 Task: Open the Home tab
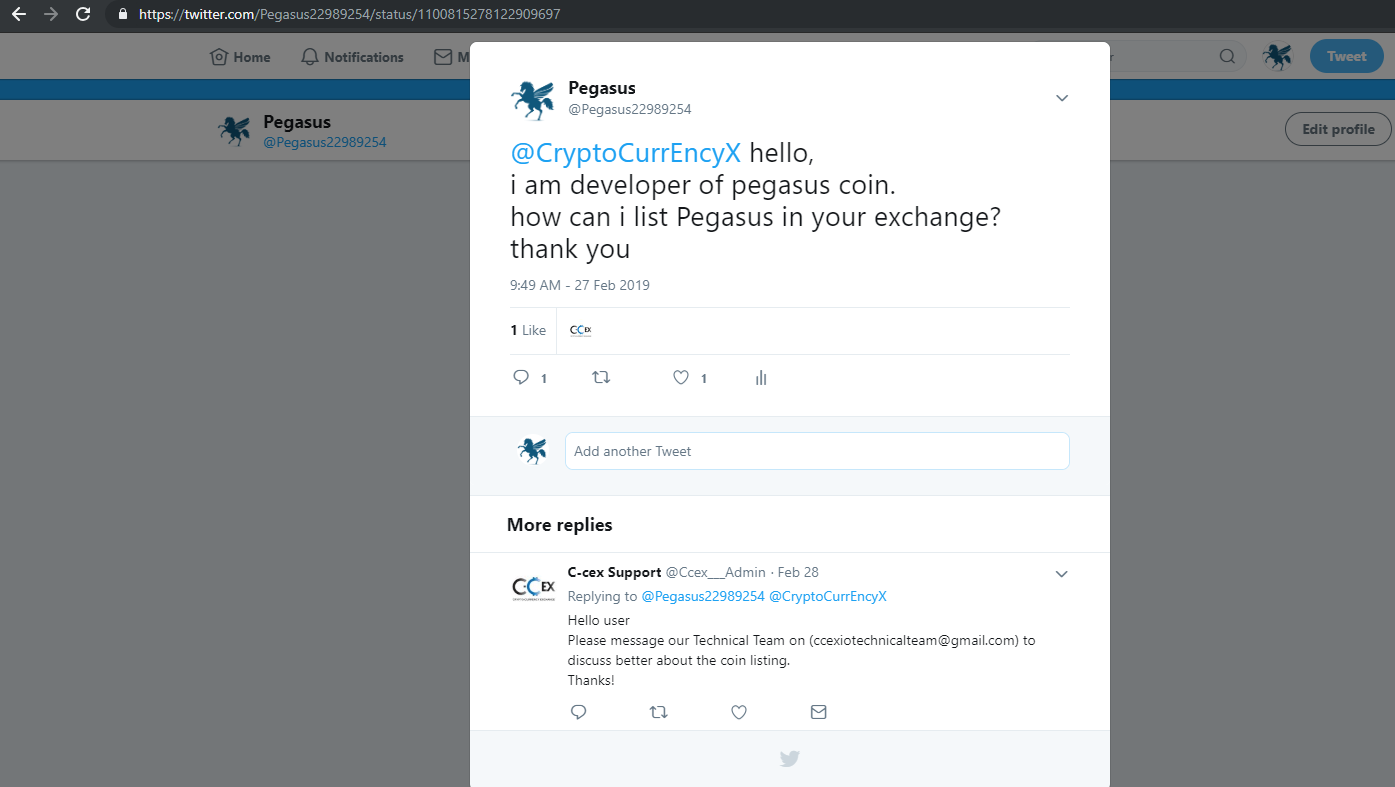point(240,57)
